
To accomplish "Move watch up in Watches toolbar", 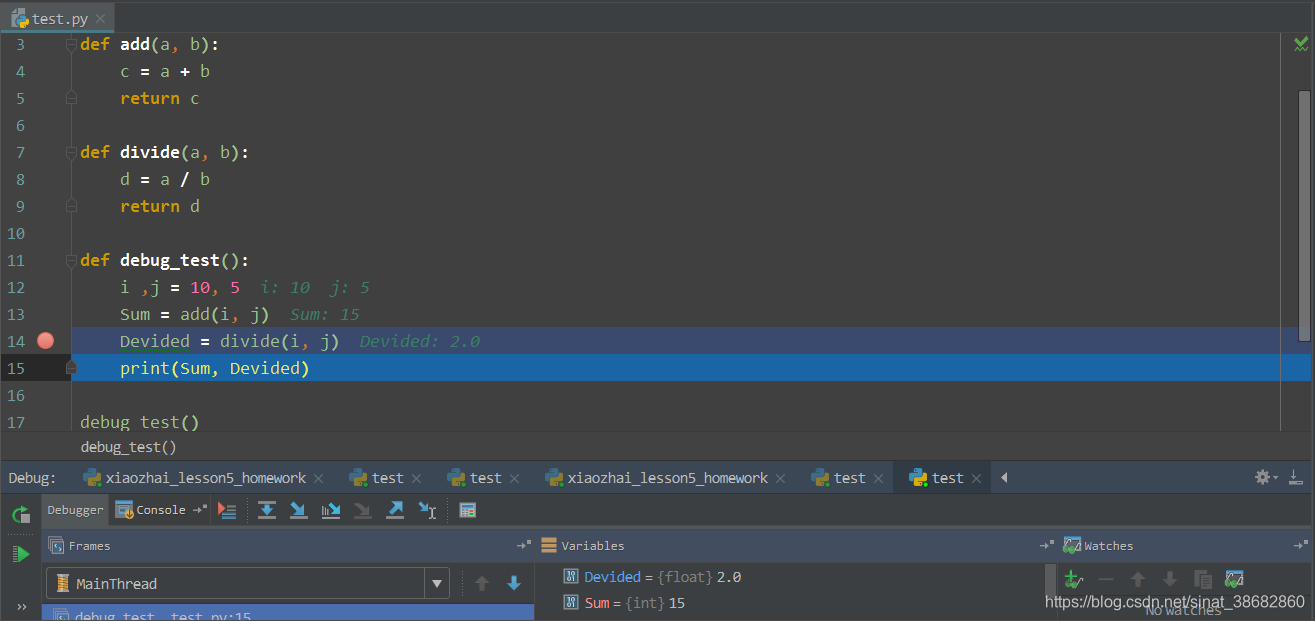I will 1138,579.
